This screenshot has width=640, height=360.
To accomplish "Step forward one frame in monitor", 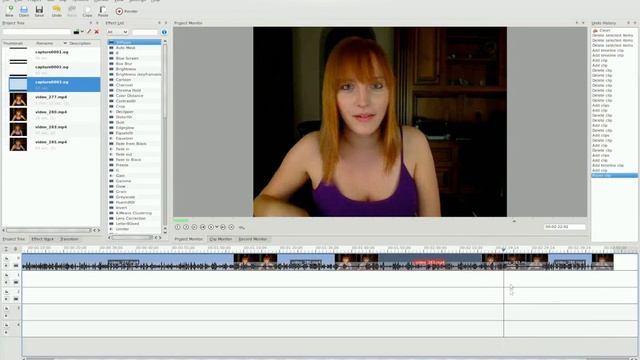I will point(223,227).
